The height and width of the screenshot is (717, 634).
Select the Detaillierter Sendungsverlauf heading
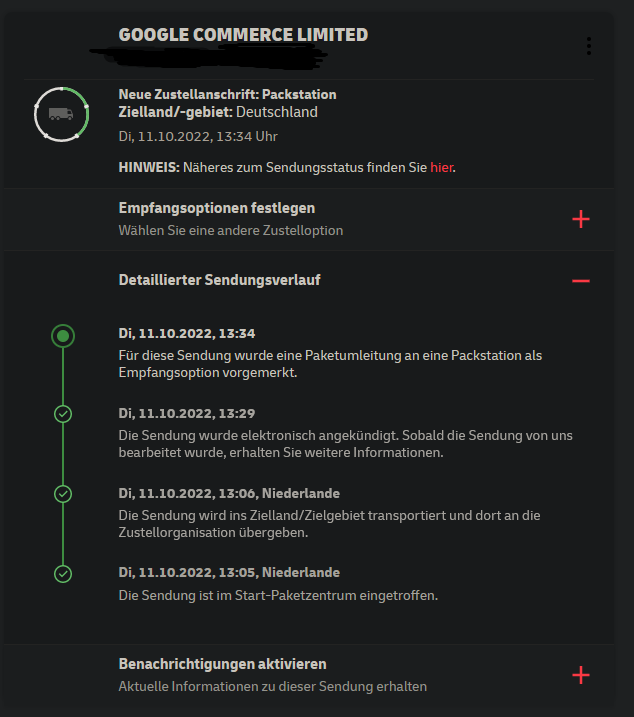pyautogui.click(x=219, y=280)
